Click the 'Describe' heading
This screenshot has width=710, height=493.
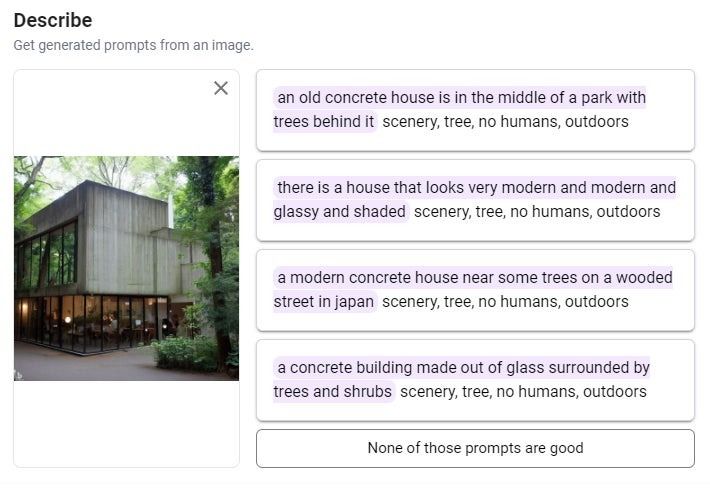click(x=53, y=20)
